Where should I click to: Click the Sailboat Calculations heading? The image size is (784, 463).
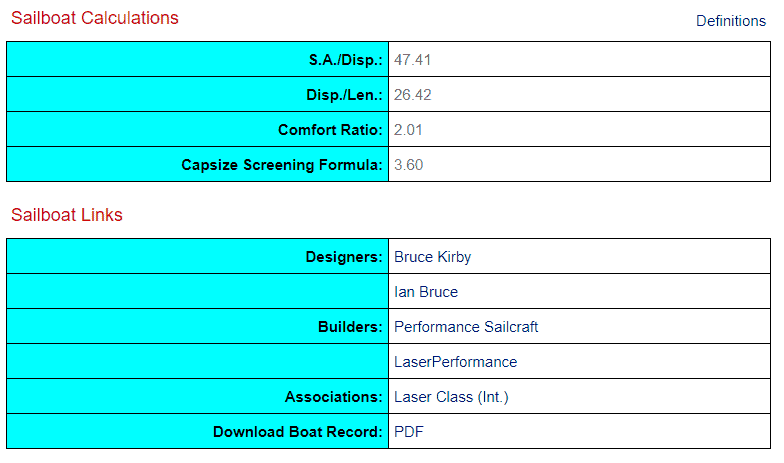tap(95, 18)
